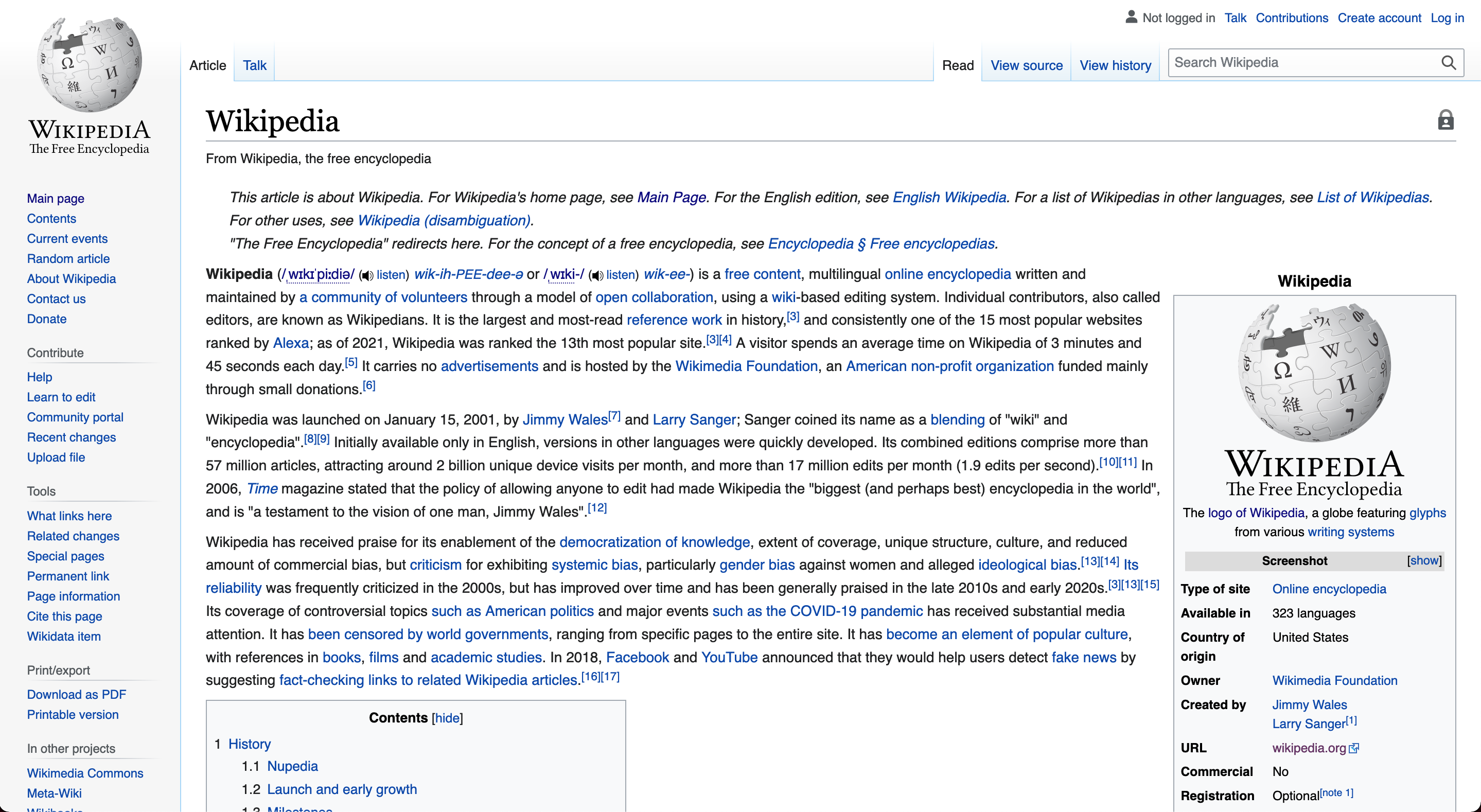Click the padlock protection icon
The image size is (1481, 812).
1445,120
